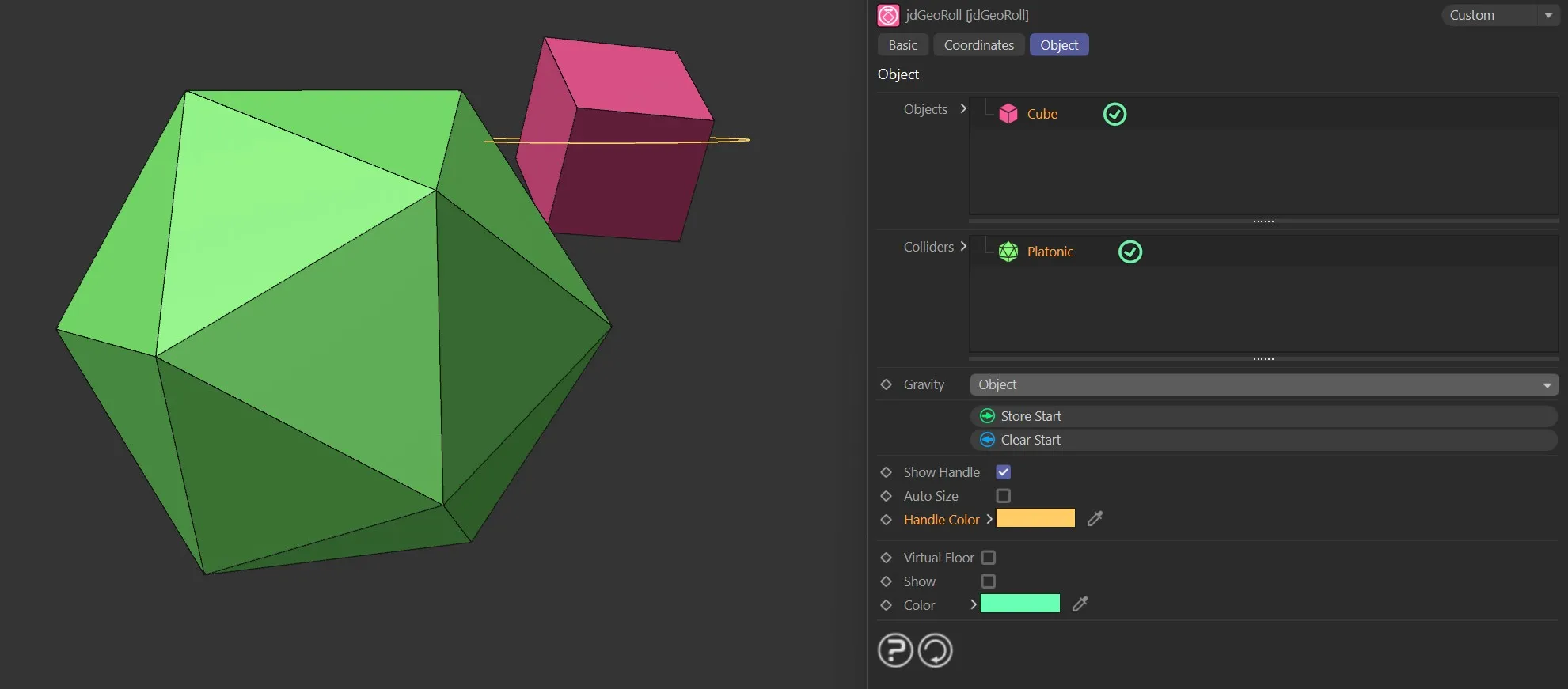
Task: Enable the Auto Size checkbox
Action: (x=1003, y=496)
